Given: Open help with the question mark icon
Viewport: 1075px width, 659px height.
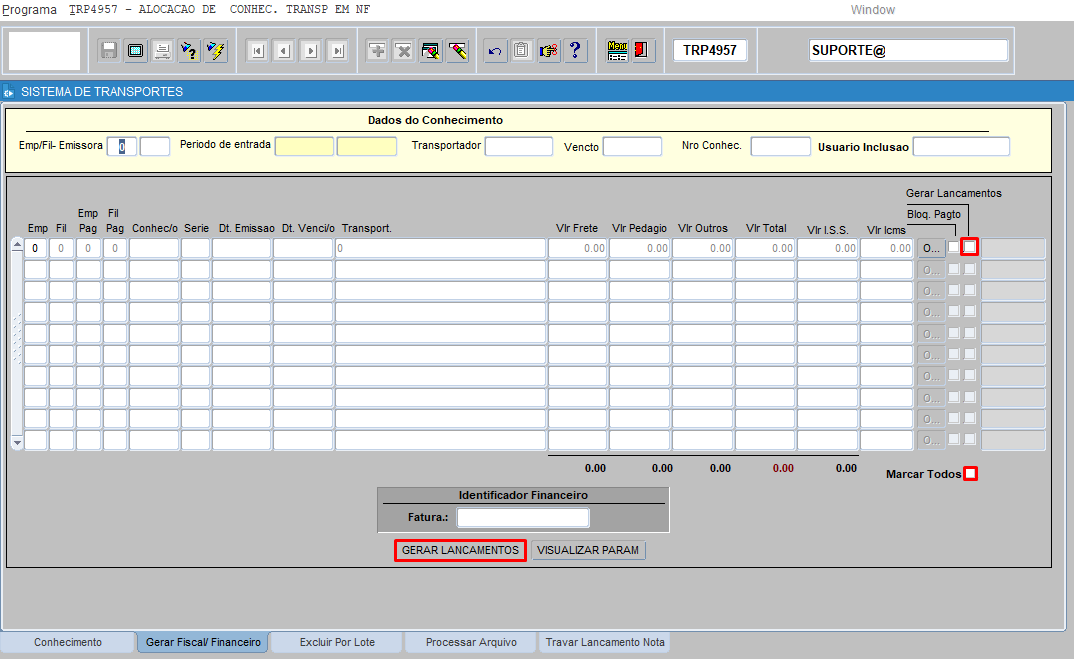Looking at the screenshot, I should point(575,51).
